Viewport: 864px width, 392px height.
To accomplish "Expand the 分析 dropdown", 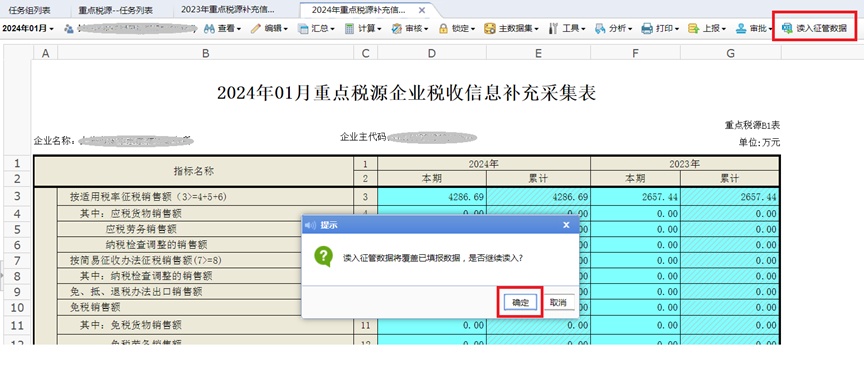I will [x=614, y=29].
